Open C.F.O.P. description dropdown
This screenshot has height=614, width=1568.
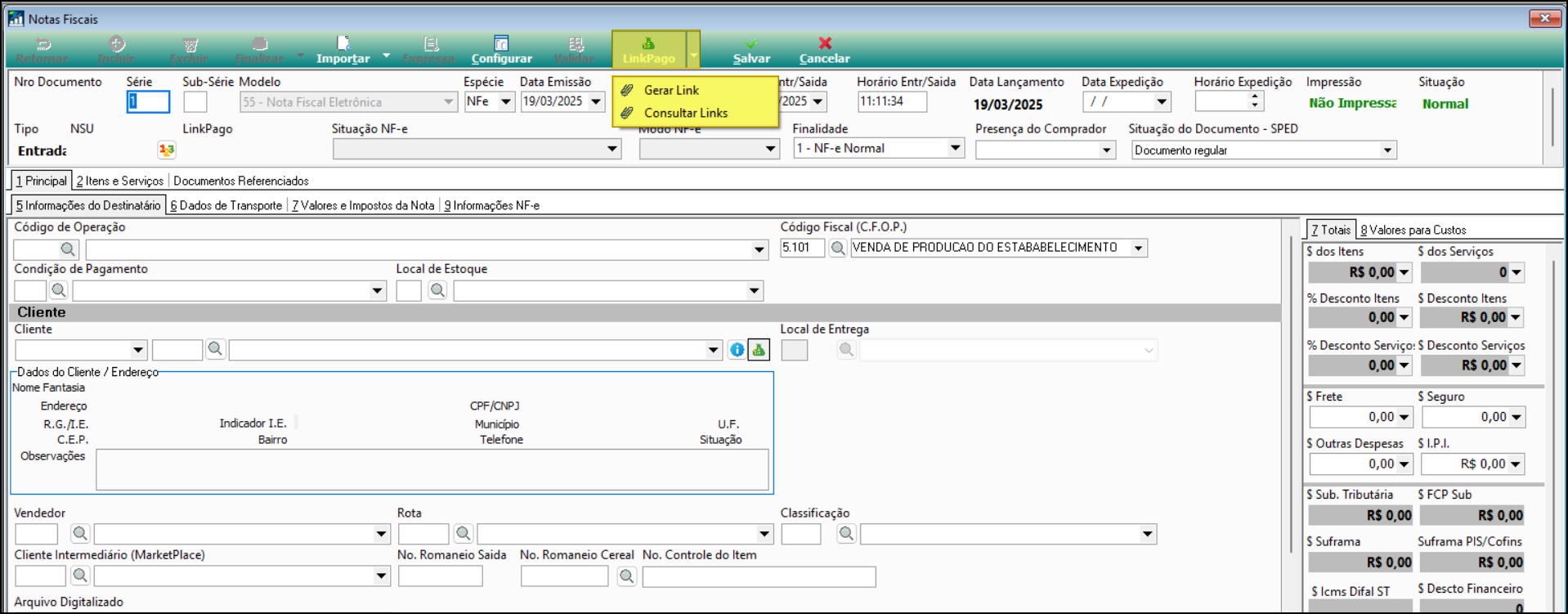[1138, 248]
